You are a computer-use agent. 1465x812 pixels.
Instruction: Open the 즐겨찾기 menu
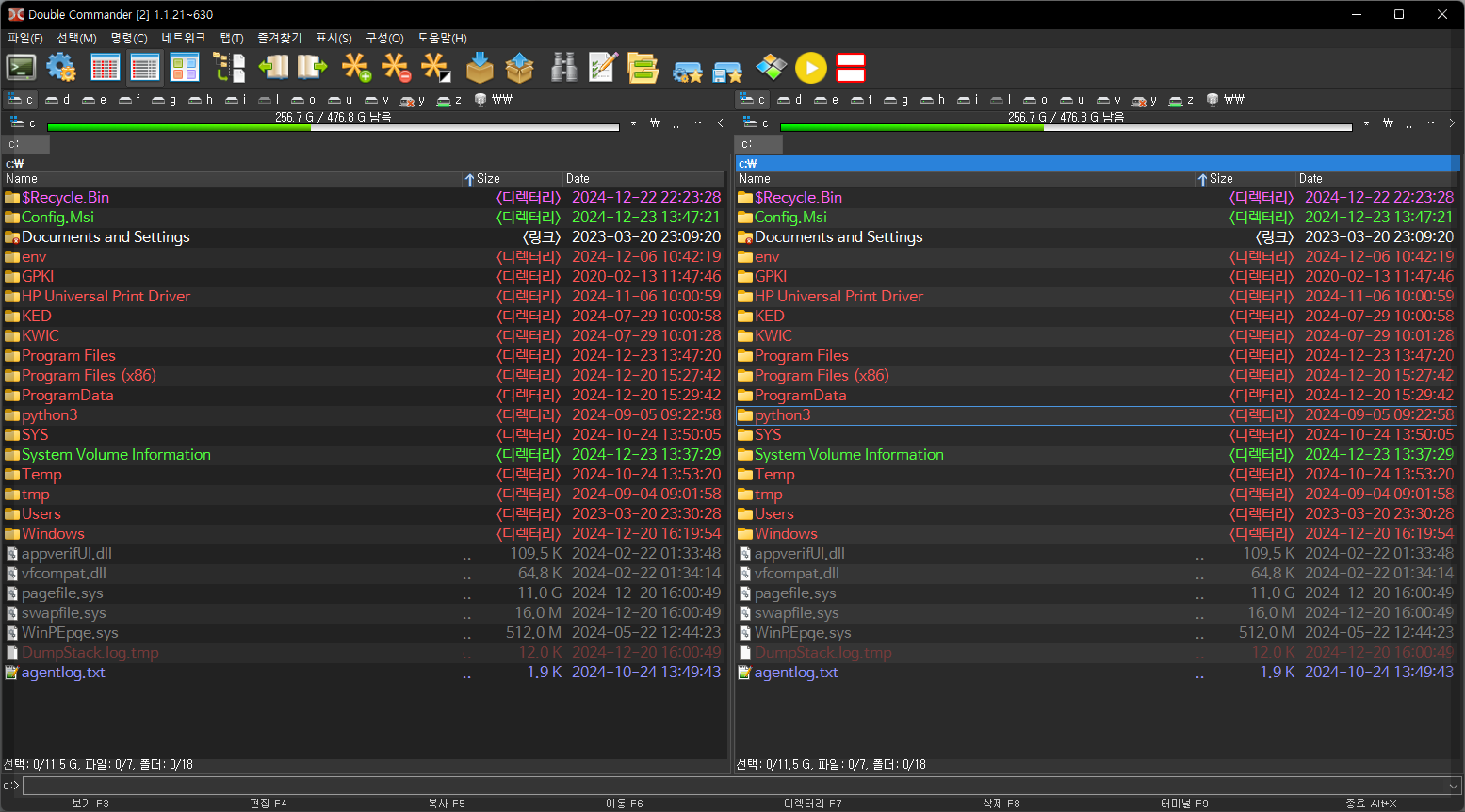[x=280, y=39]
